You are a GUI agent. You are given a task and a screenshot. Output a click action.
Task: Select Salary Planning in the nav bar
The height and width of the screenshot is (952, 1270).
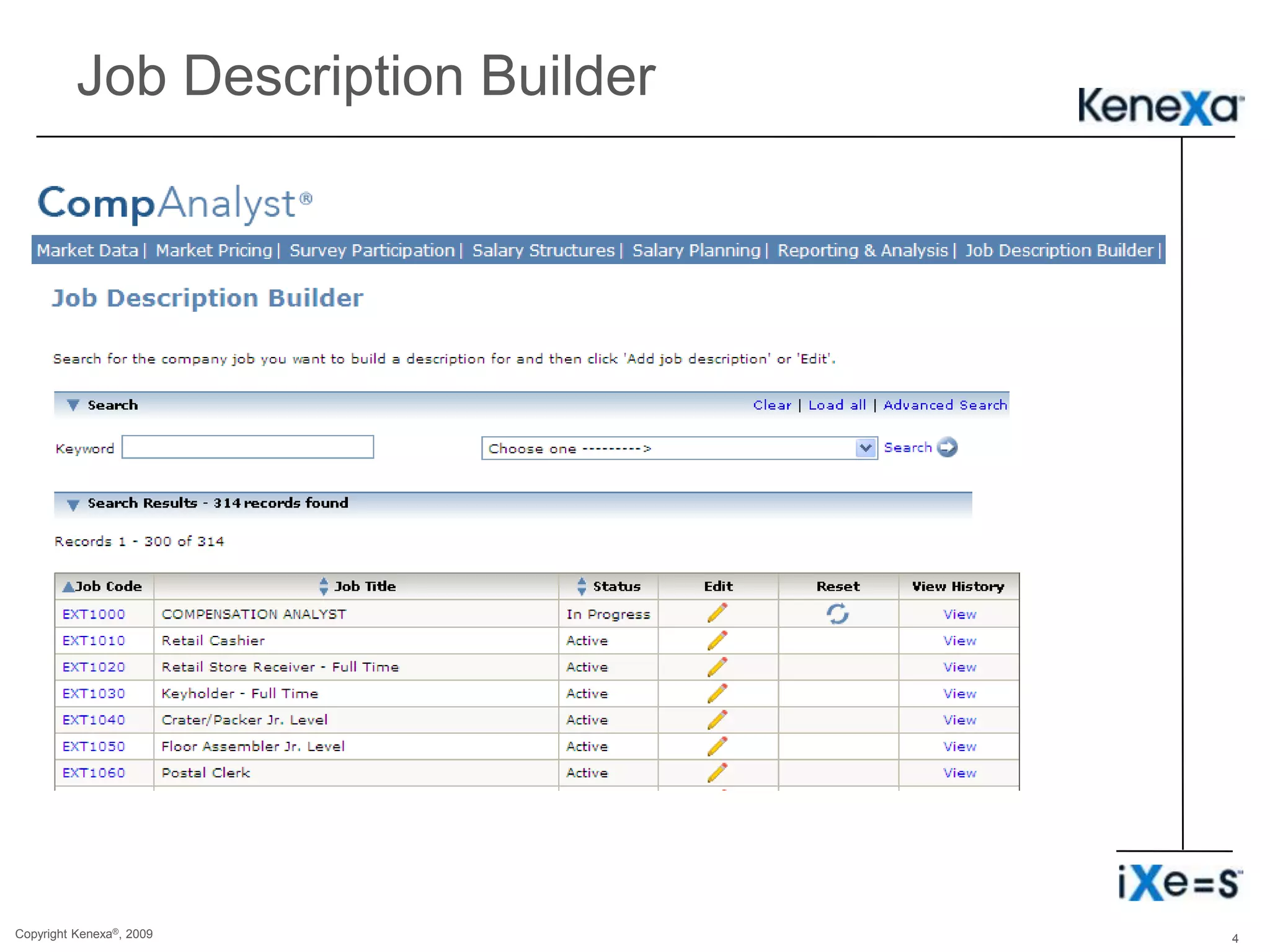[x=696, y=250]
